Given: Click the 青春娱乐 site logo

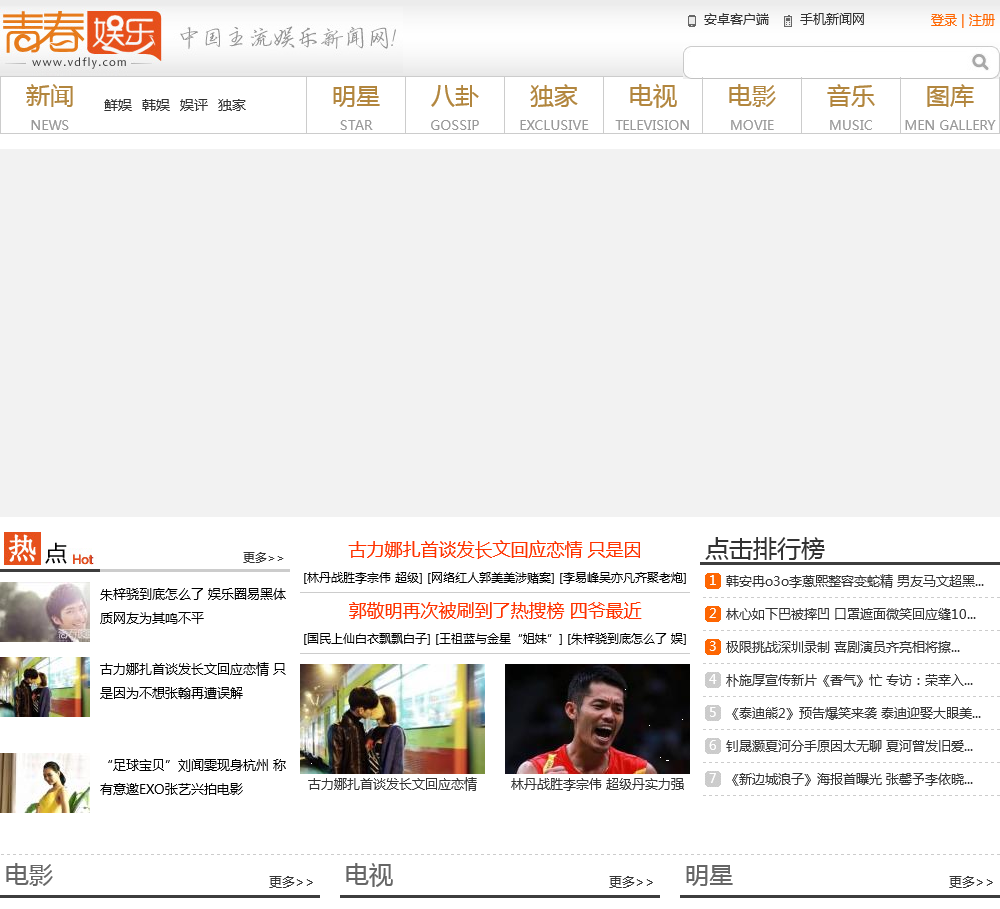Looking at the screenshot, I should click(82, 39).
